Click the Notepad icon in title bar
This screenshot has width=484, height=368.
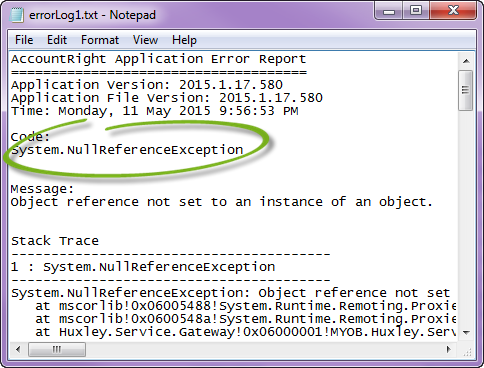pos(16,15)
